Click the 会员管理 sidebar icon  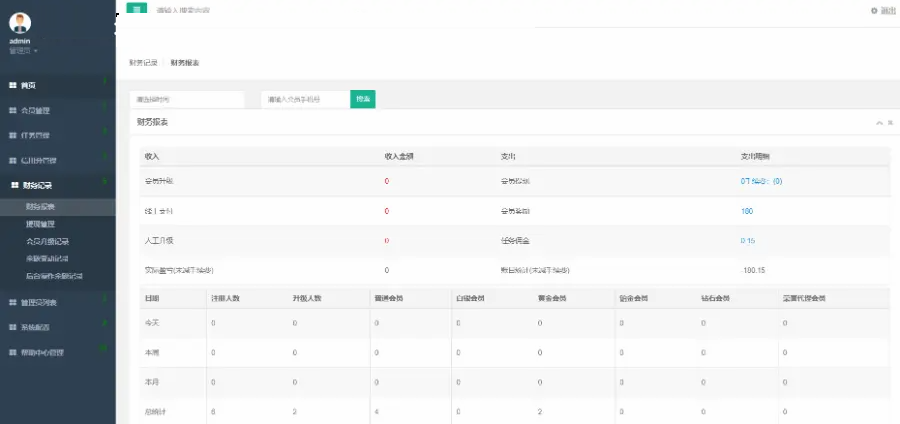coord(13,110)
